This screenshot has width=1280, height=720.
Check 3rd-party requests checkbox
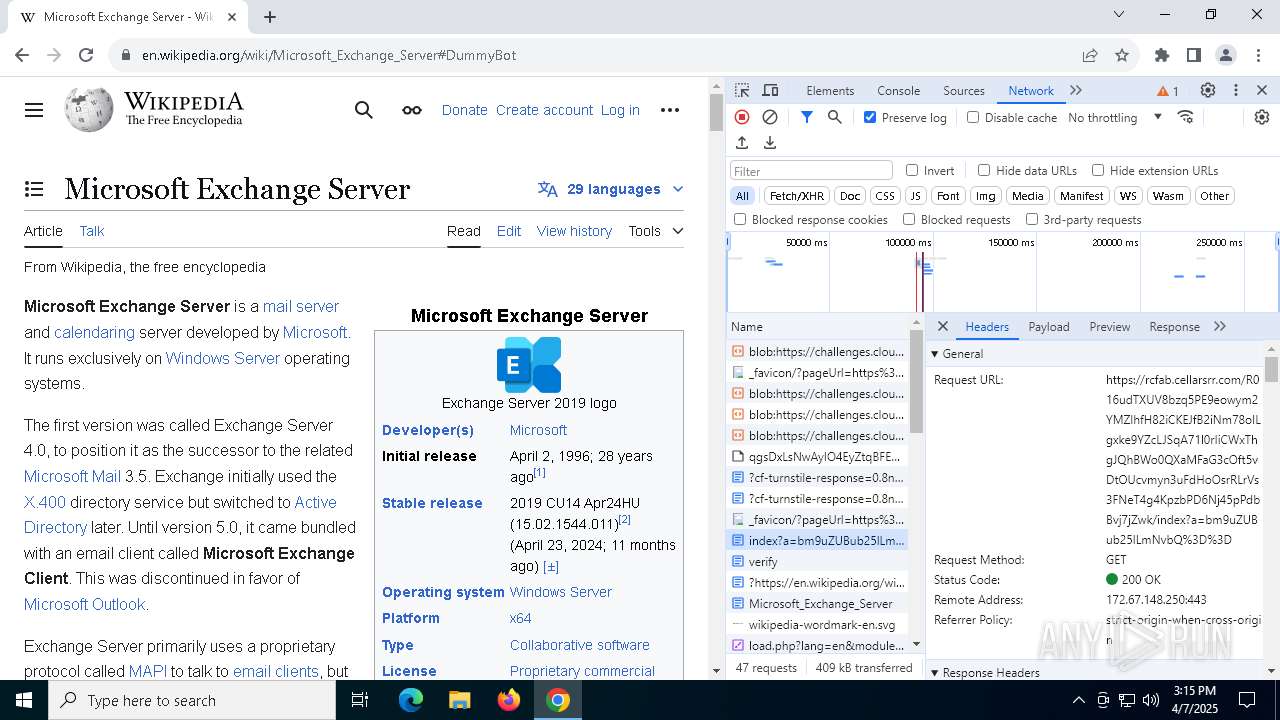tap(1032, 219)
